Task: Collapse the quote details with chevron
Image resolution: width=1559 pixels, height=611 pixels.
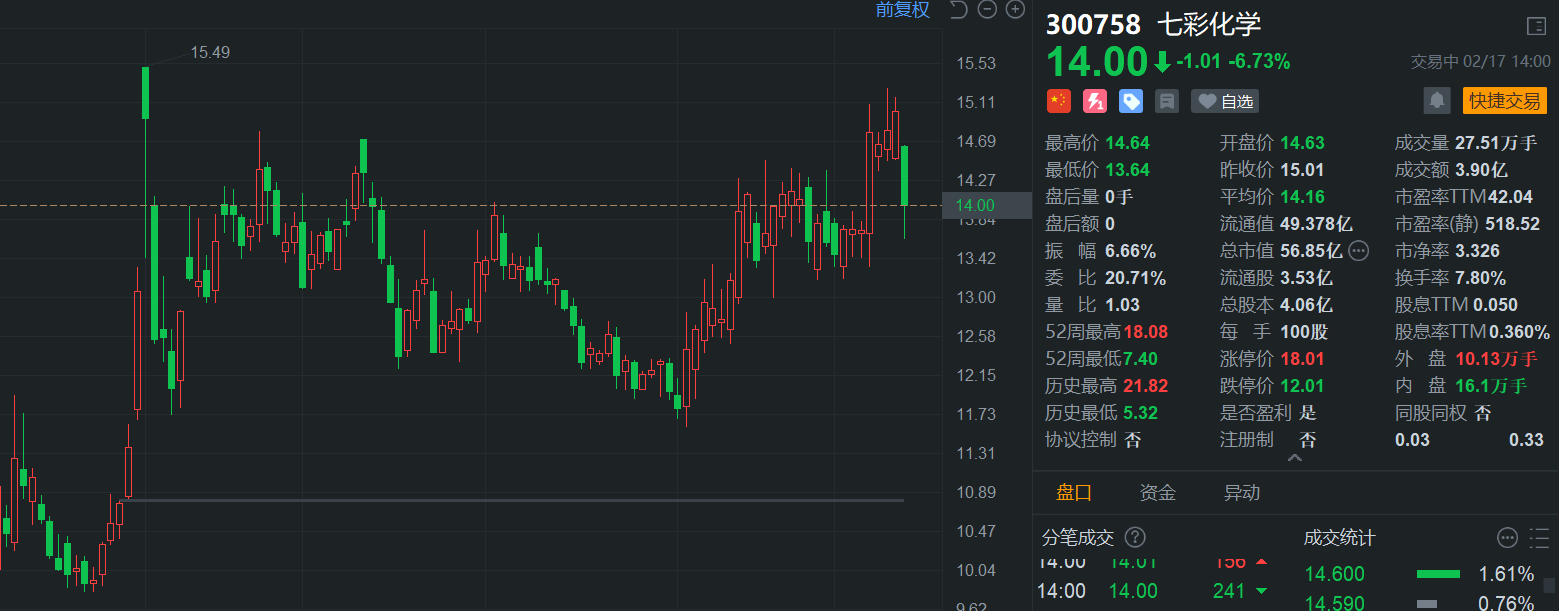Action: (x=1294, y=458)
